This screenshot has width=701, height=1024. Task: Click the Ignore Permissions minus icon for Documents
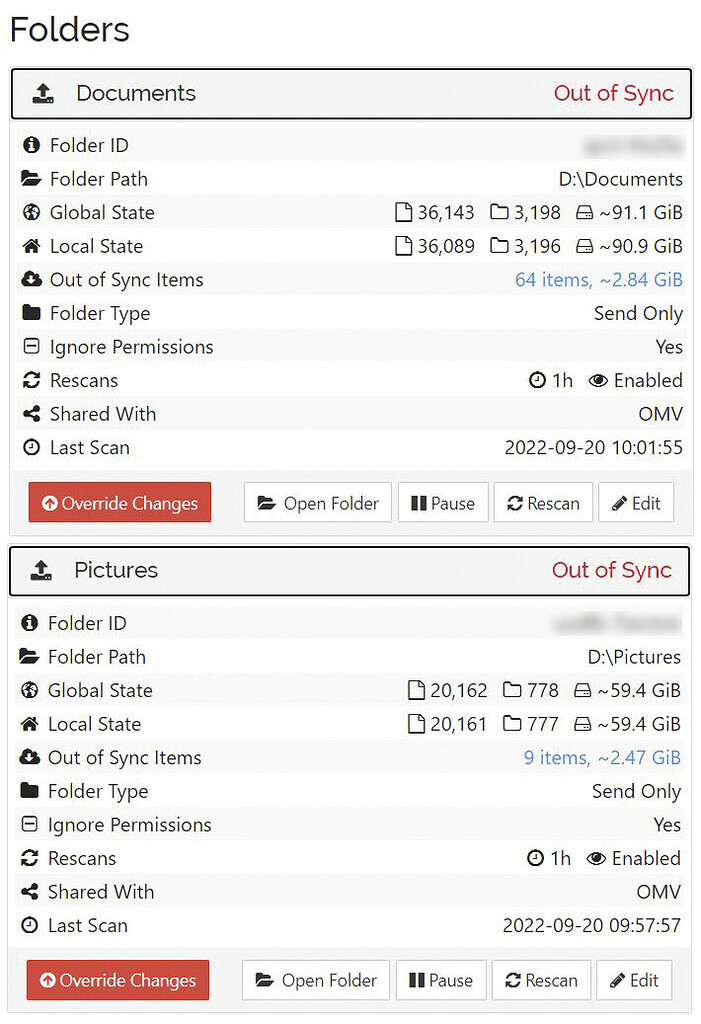click(x=29, y=347)
